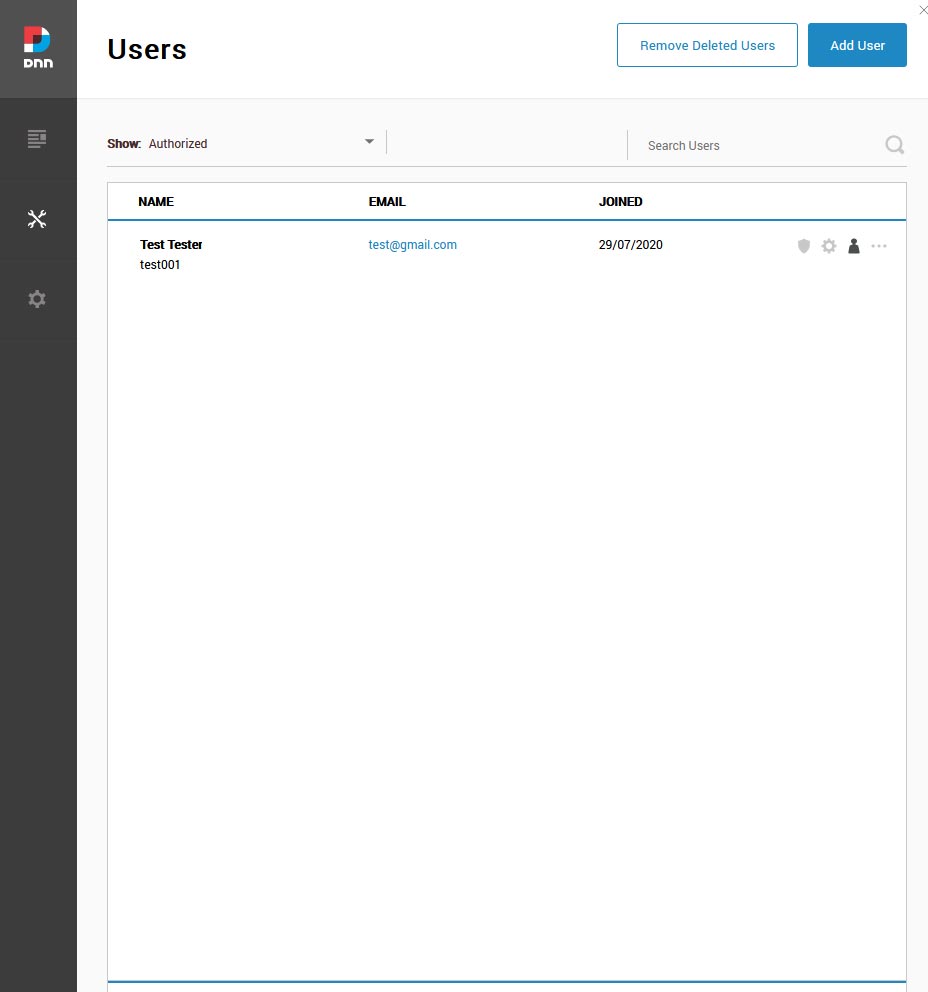928x992 pixels.
Task: Open the test@gmail.com email link
Action: coord(412,245)
